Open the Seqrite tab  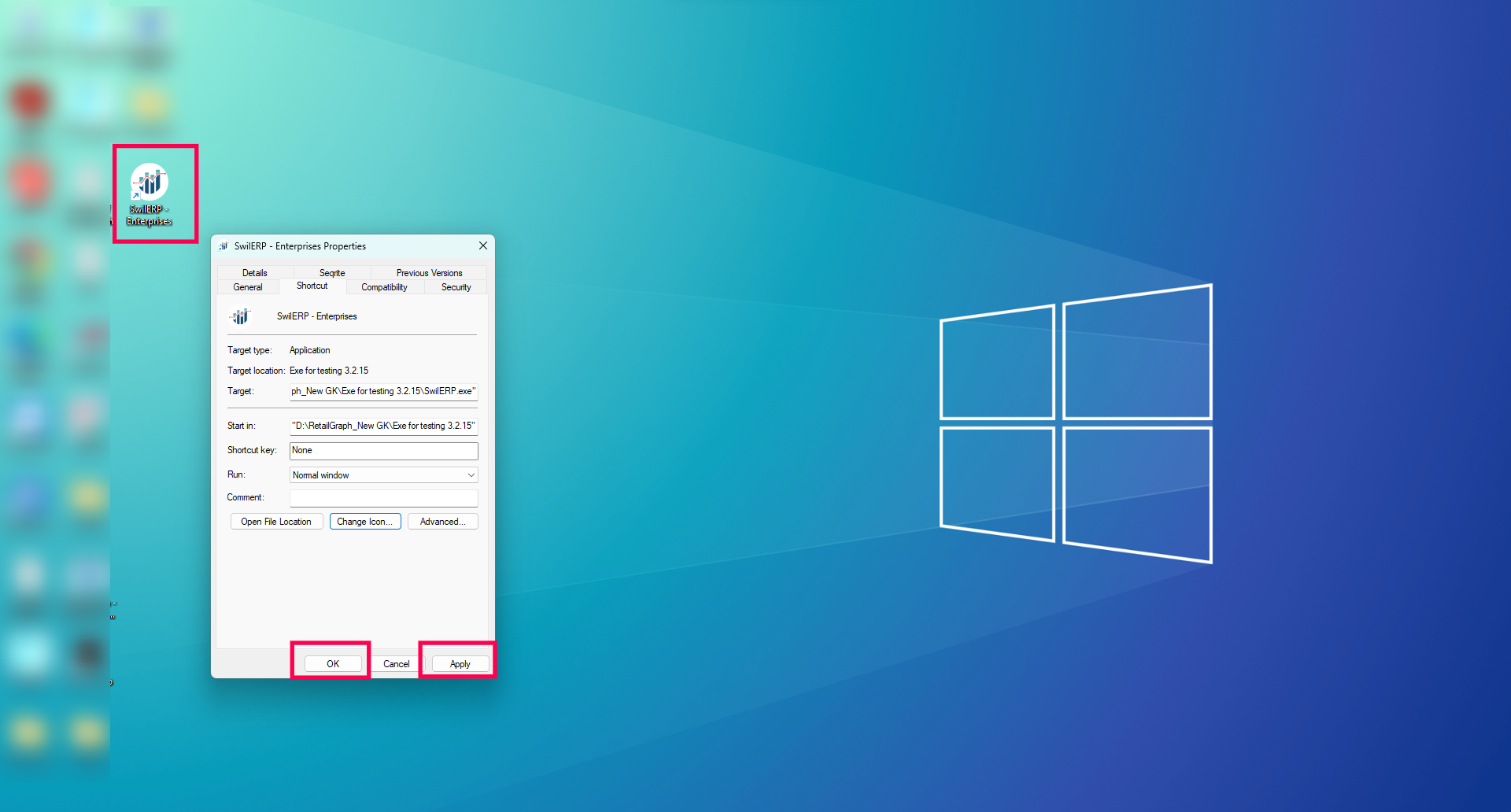point(332,273)
